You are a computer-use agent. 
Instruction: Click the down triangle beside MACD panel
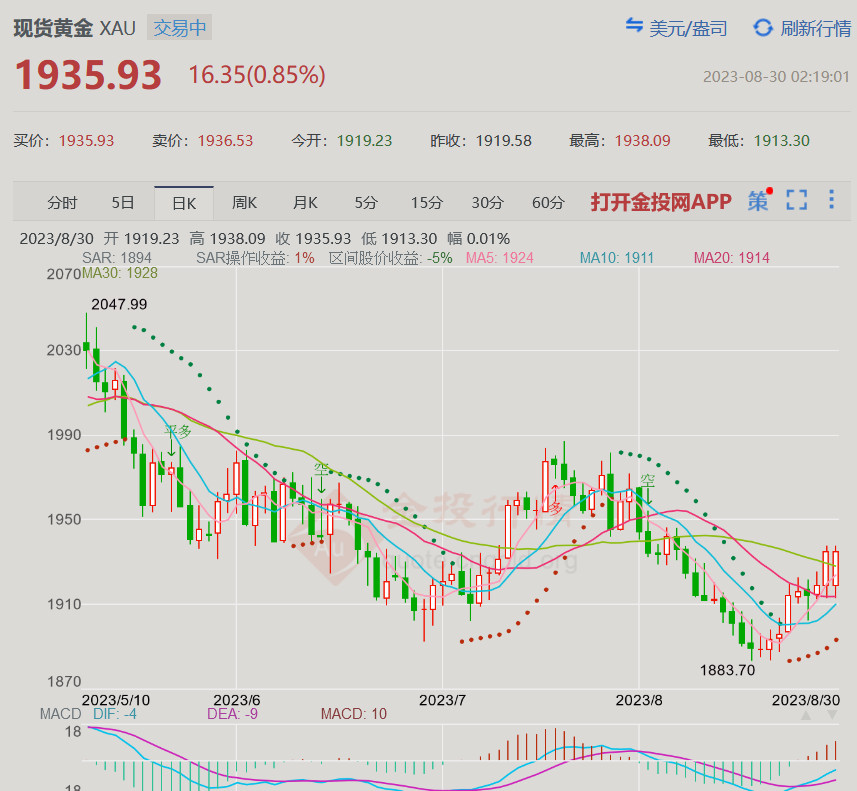(x=832, y=715)
